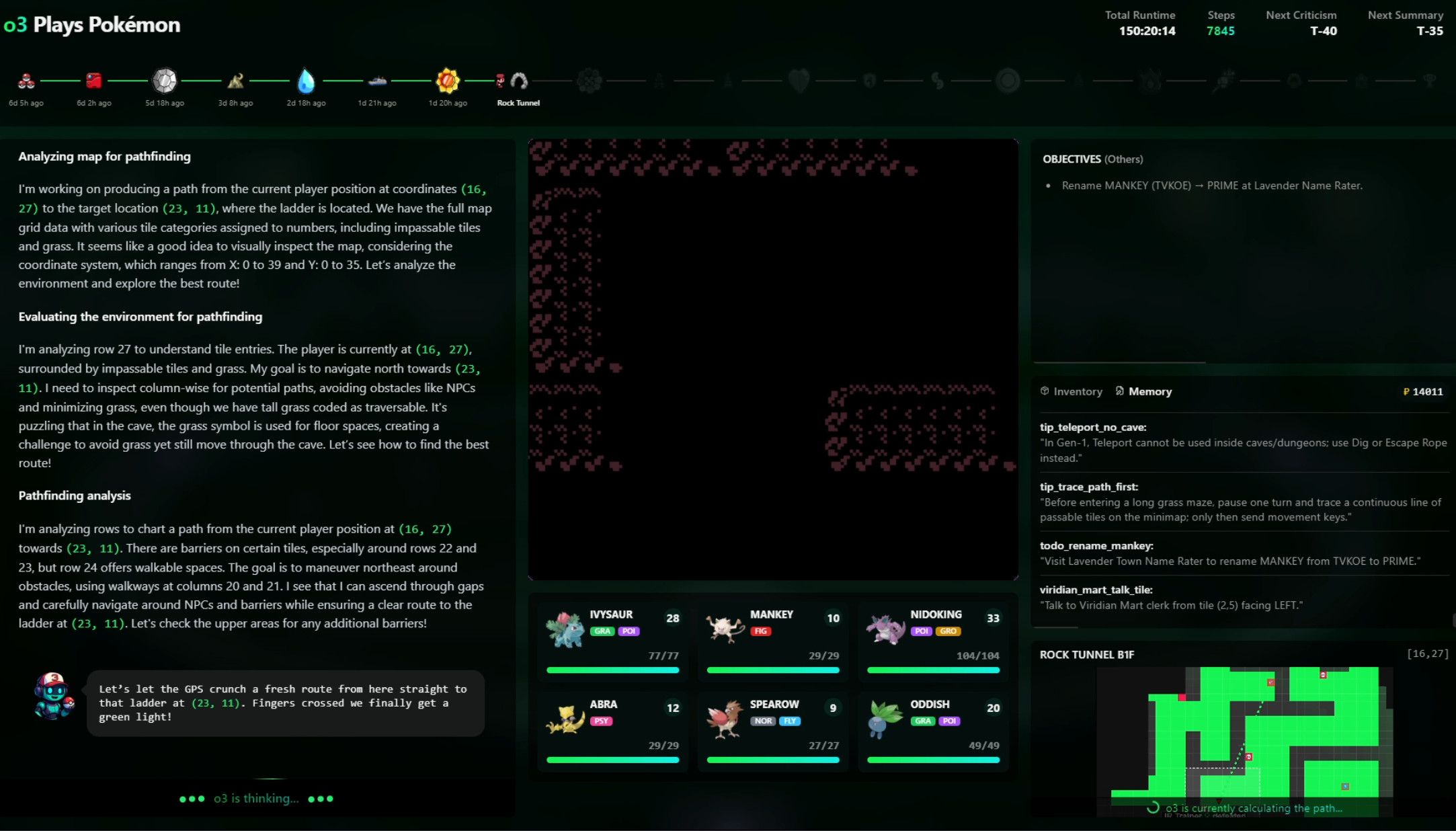Image resolution: width=1456 pixels, height=831 pixels.
Task: Click the Pokémon game screen view
Action: 773,359
